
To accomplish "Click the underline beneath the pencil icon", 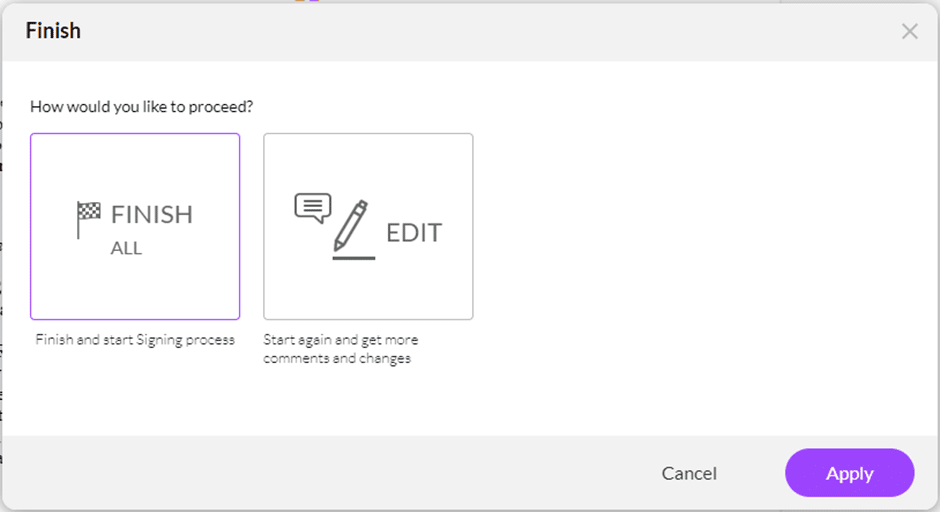I will click(353, 258).
